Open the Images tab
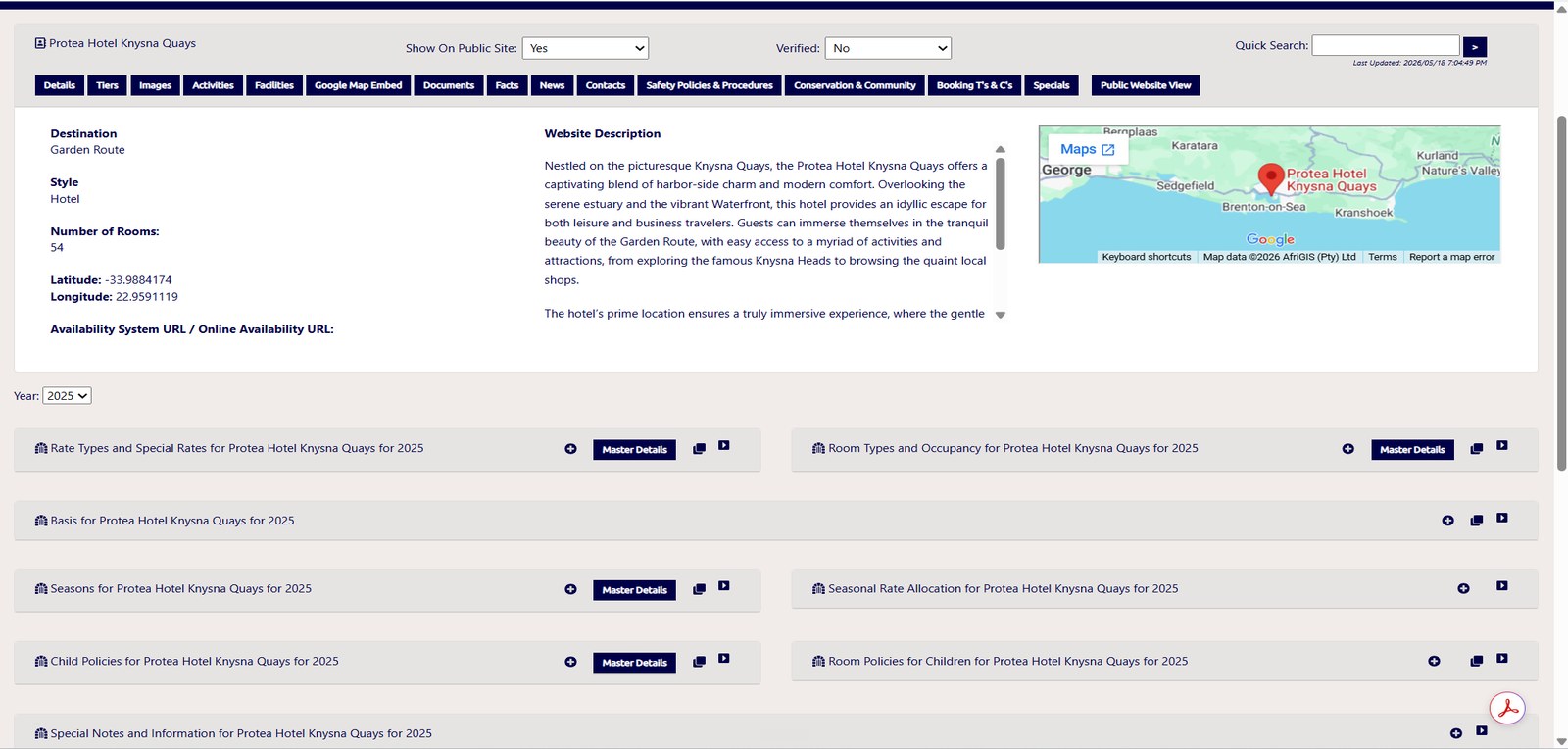Screen dimensions: 1568x749 155,85
